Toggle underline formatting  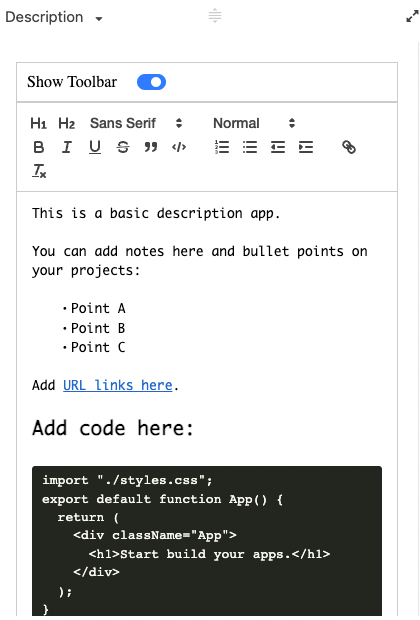point(95,147)
